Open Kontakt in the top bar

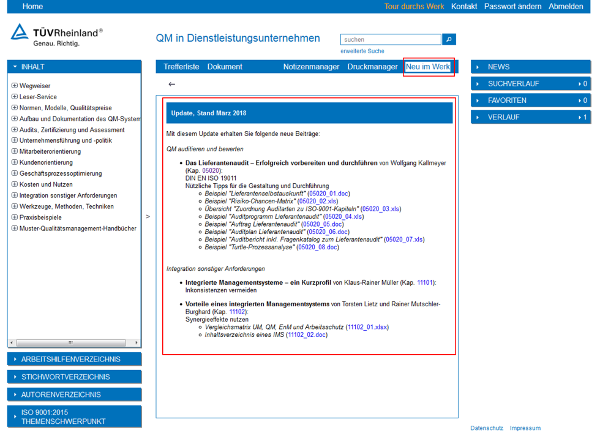pos(464,6)
